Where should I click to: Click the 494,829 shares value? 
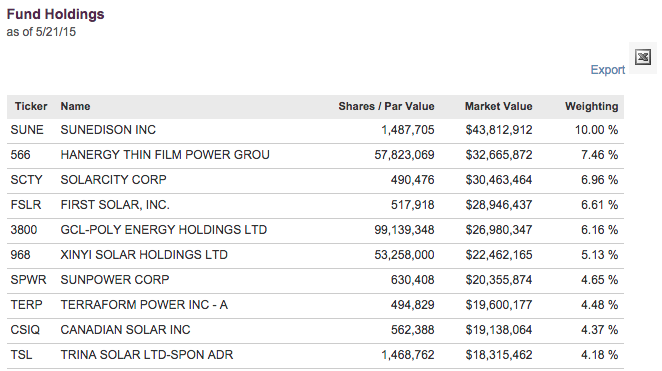pos(412,304)
